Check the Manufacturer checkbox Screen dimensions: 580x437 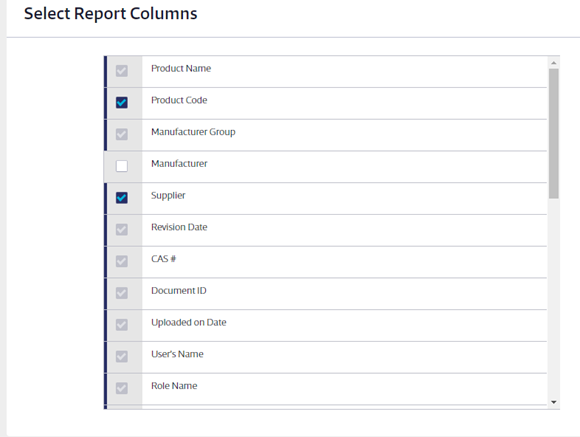122,166
